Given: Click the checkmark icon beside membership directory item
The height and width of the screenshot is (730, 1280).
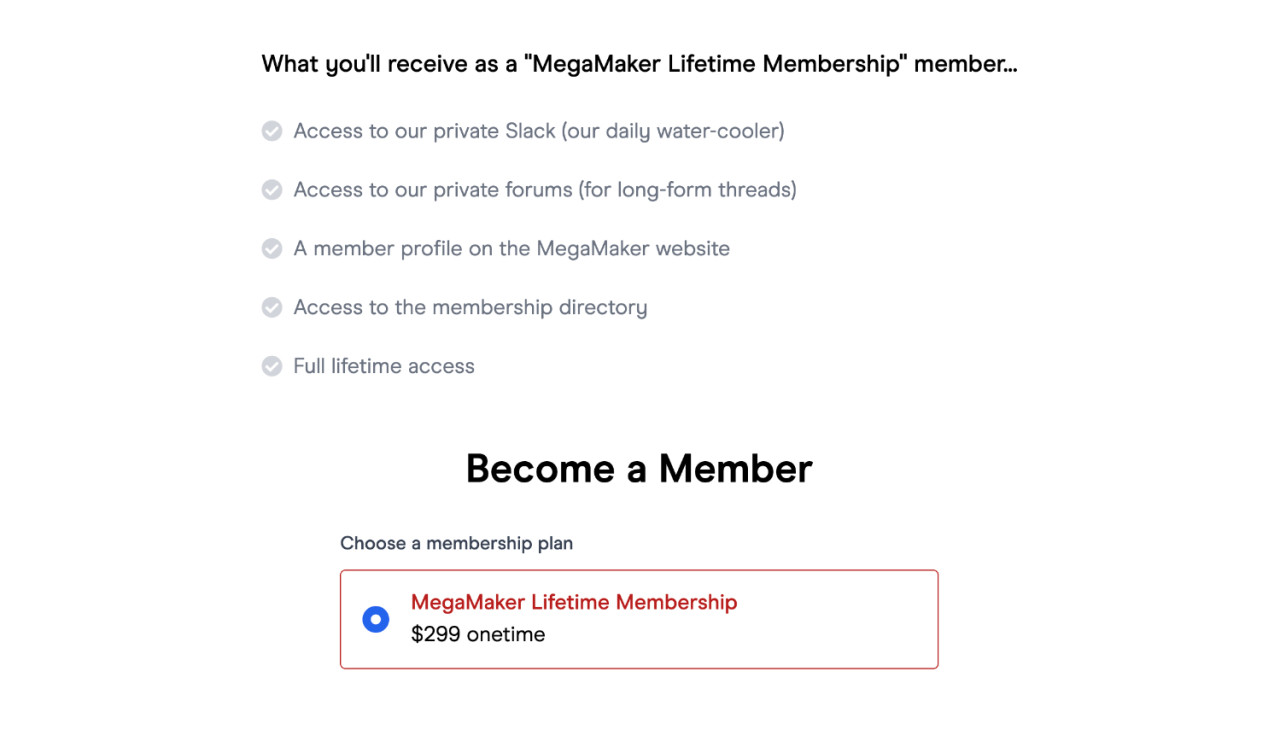Looking at the screenshot, I should pyautogui.click(x=271, y=307).
